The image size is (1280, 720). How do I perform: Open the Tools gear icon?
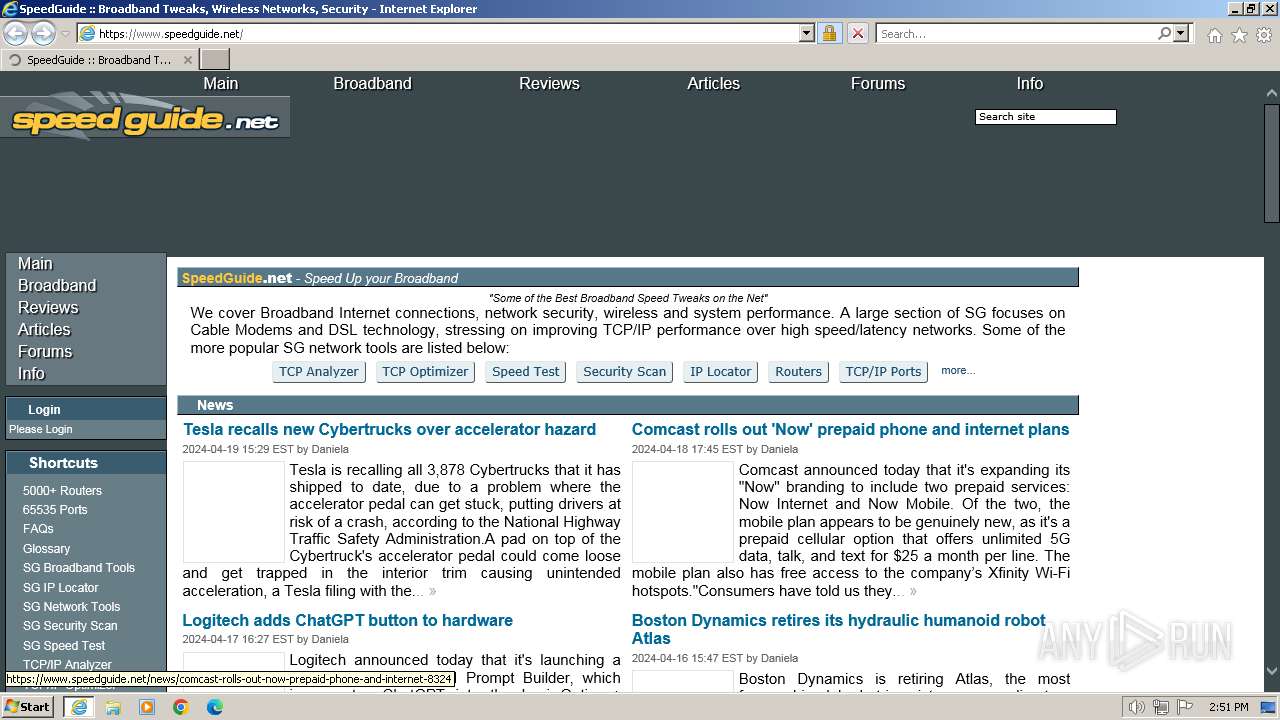1264,35
